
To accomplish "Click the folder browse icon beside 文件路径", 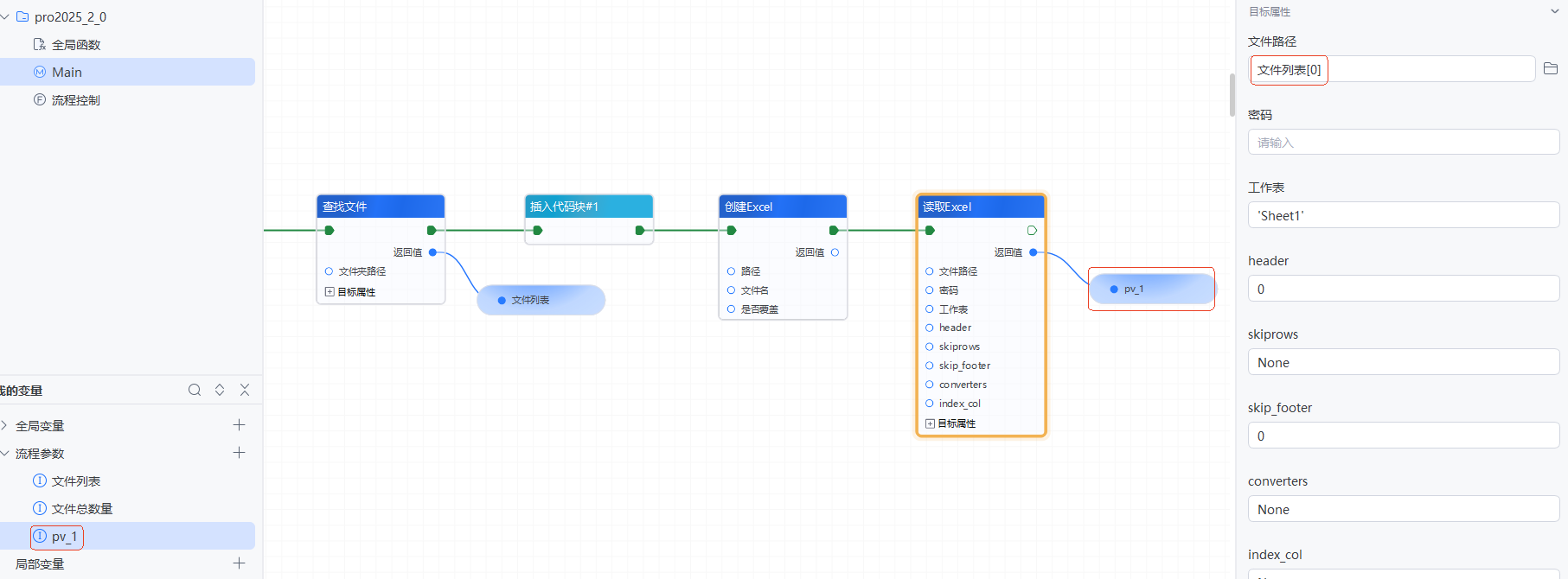I will [1550, 69].
